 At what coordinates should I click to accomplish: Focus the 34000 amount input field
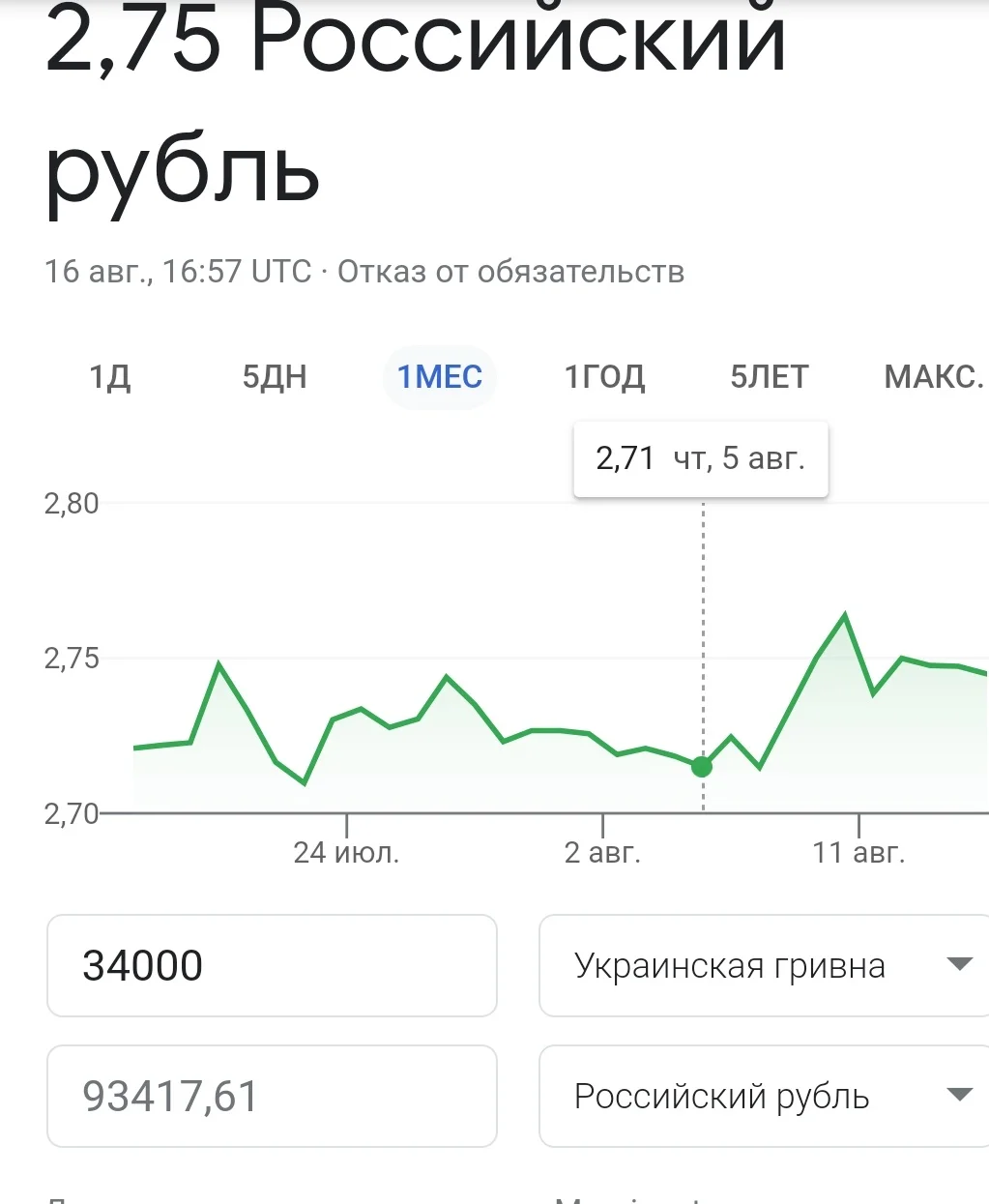point(272,965)
